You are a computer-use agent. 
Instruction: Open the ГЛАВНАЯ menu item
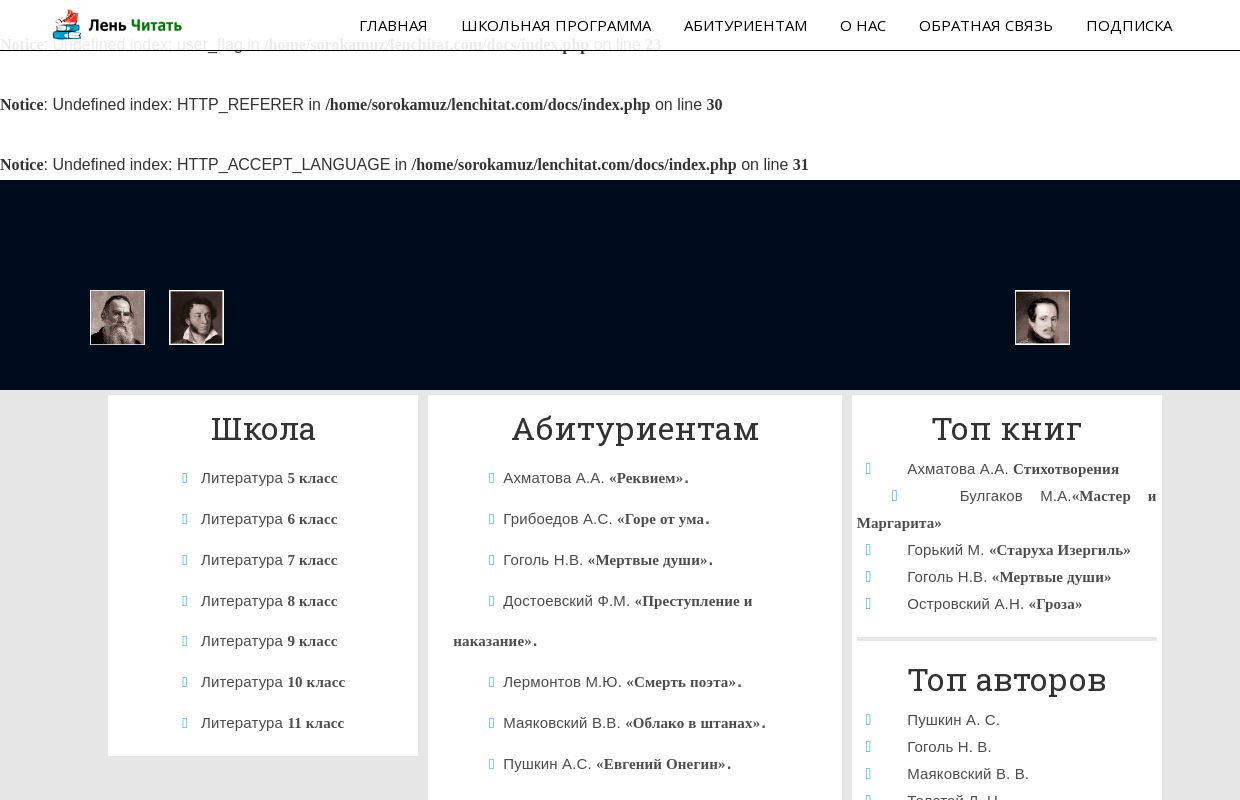pos(393,25)
